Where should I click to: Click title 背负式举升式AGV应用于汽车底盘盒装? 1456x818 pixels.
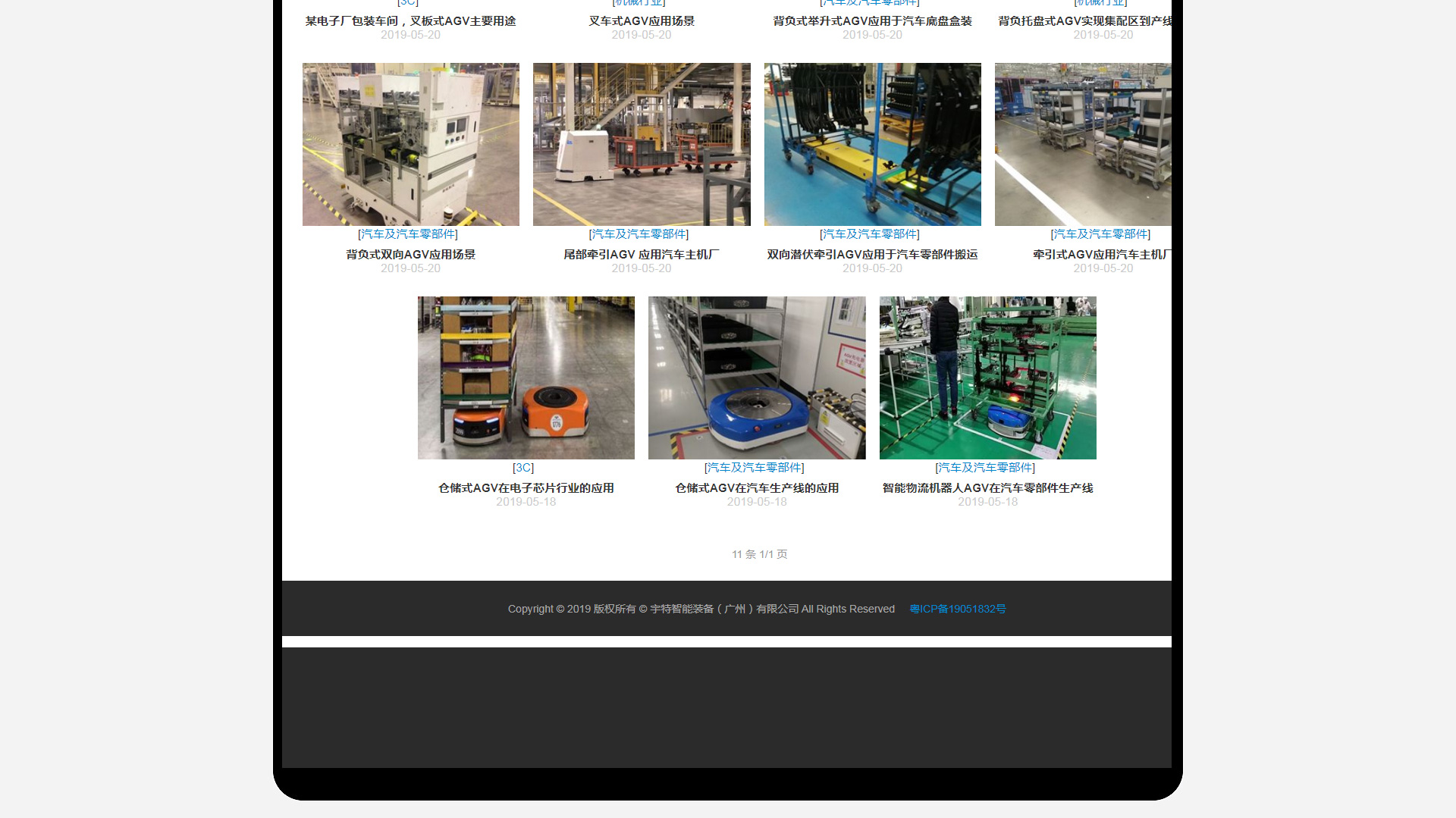pyautogui.click(x=873, y=21)
